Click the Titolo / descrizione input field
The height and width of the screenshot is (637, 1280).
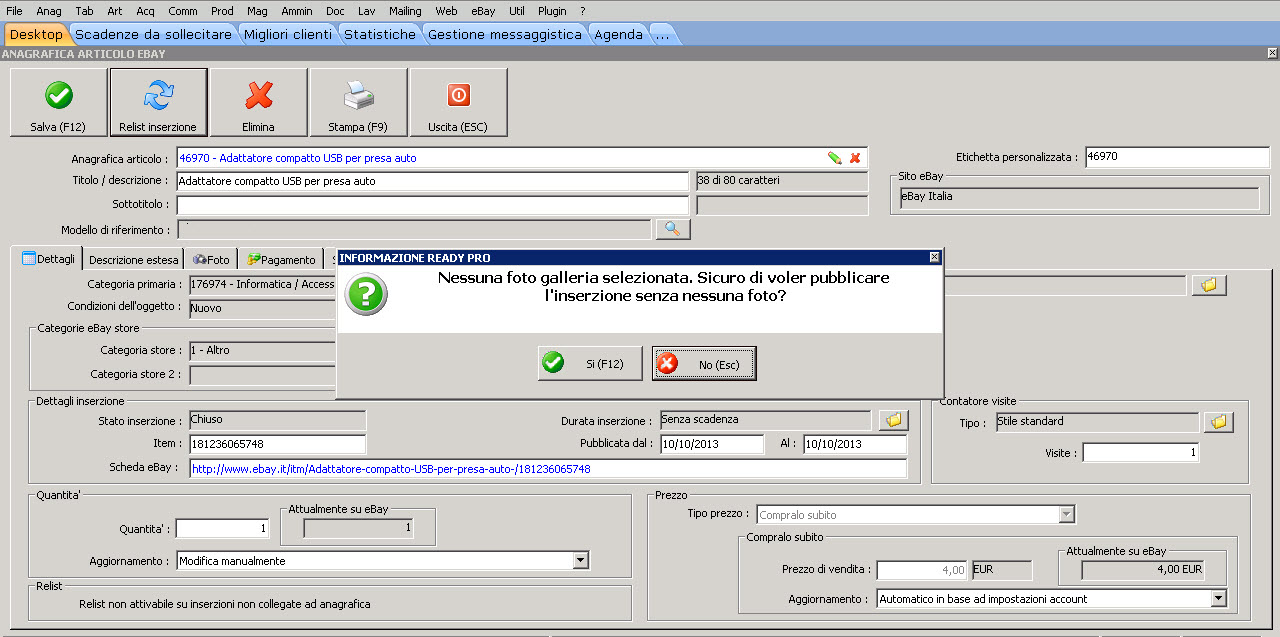(x=432, y=181)
